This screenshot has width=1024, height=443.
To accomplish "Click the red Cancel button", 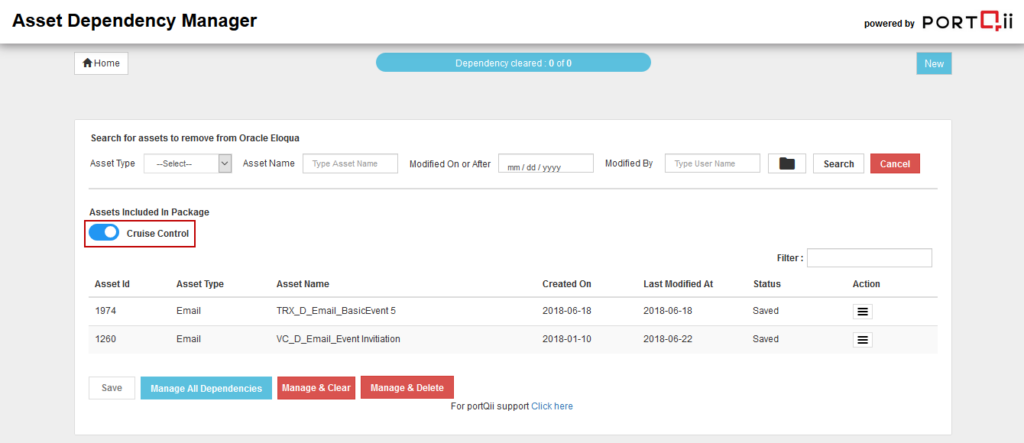I will click(894, 164).
